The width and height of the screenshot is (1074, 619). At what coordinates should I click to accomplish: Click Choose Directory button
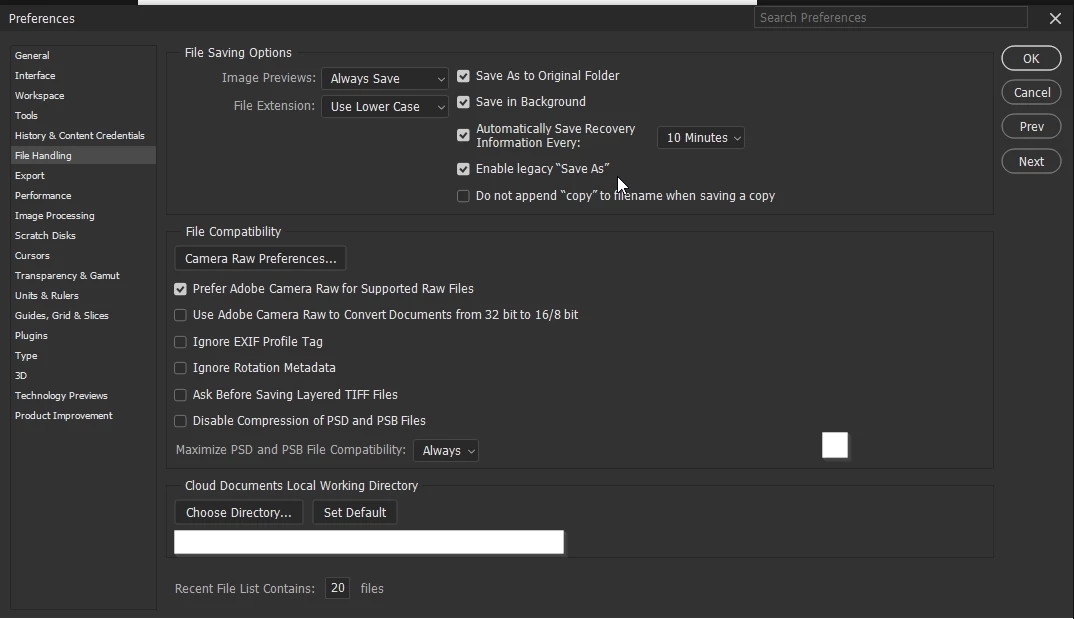238,513
